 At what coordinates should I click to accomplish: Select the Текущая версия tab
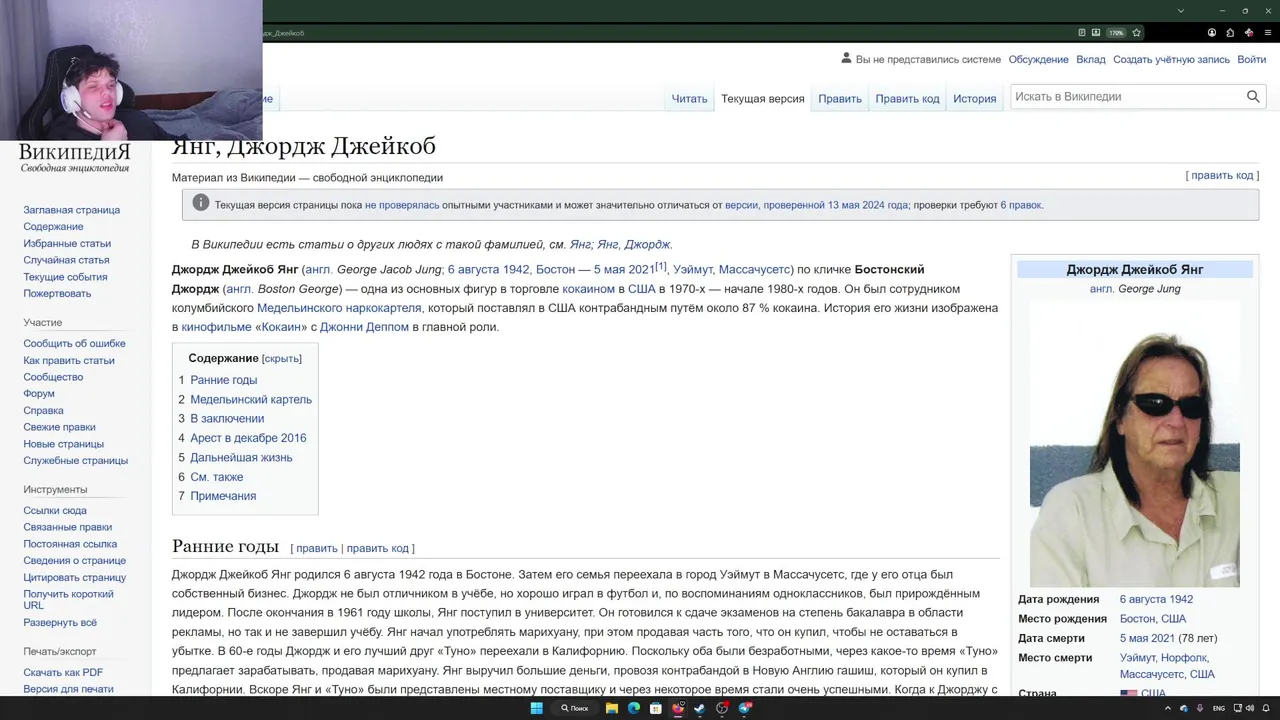pos(762,98)
